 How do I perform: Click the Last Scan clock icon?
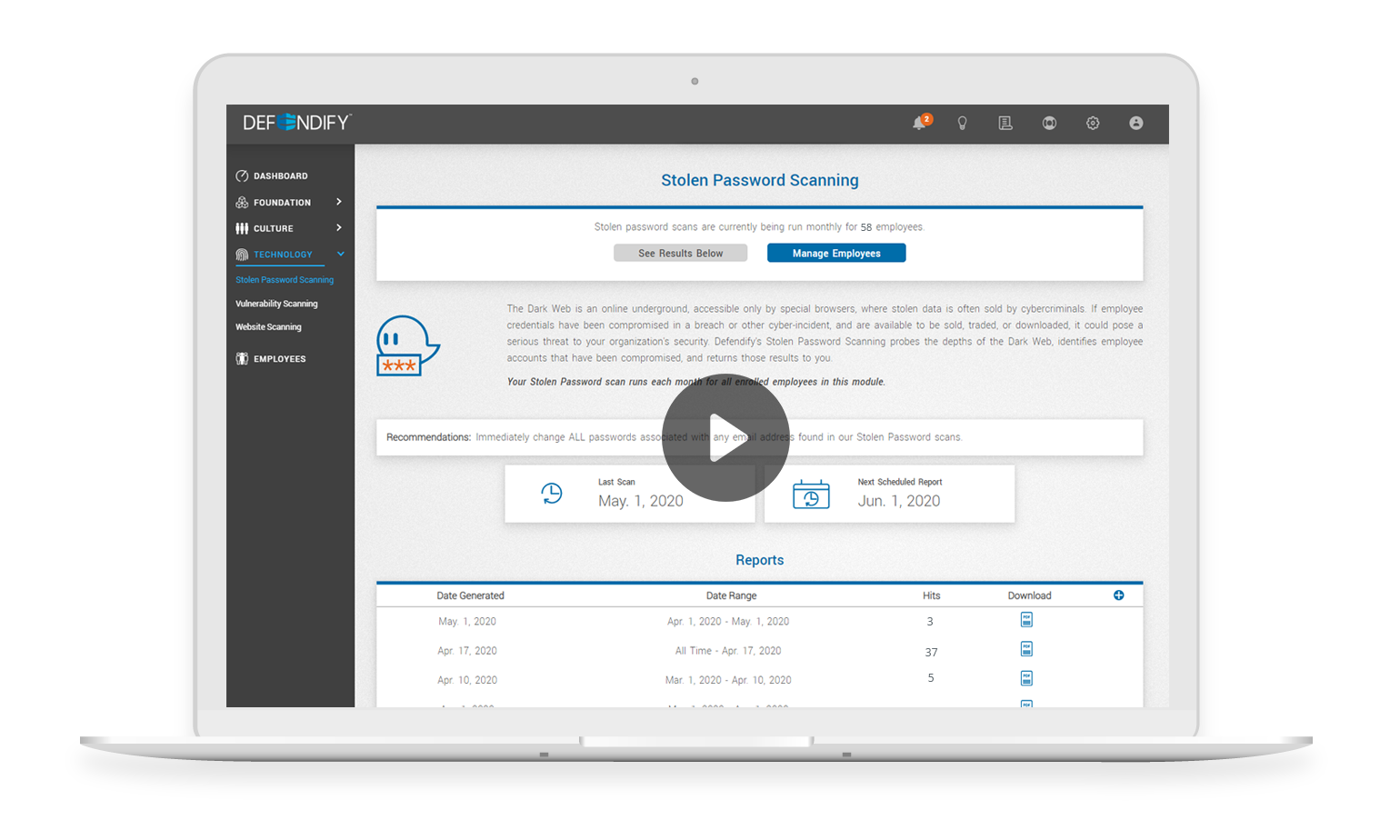point(552,494)
